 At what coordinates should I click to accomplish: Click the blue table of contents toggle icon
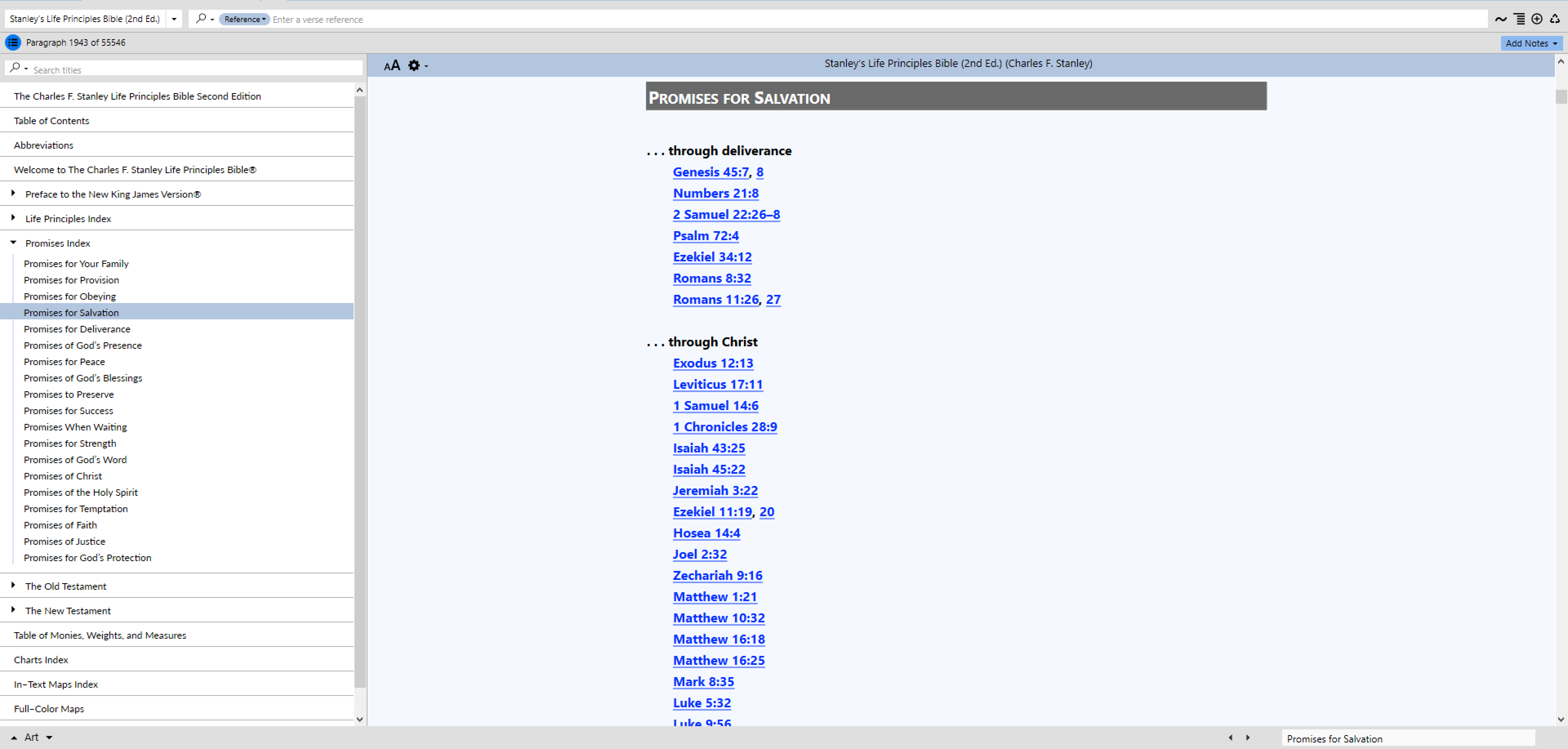point(13,42)
